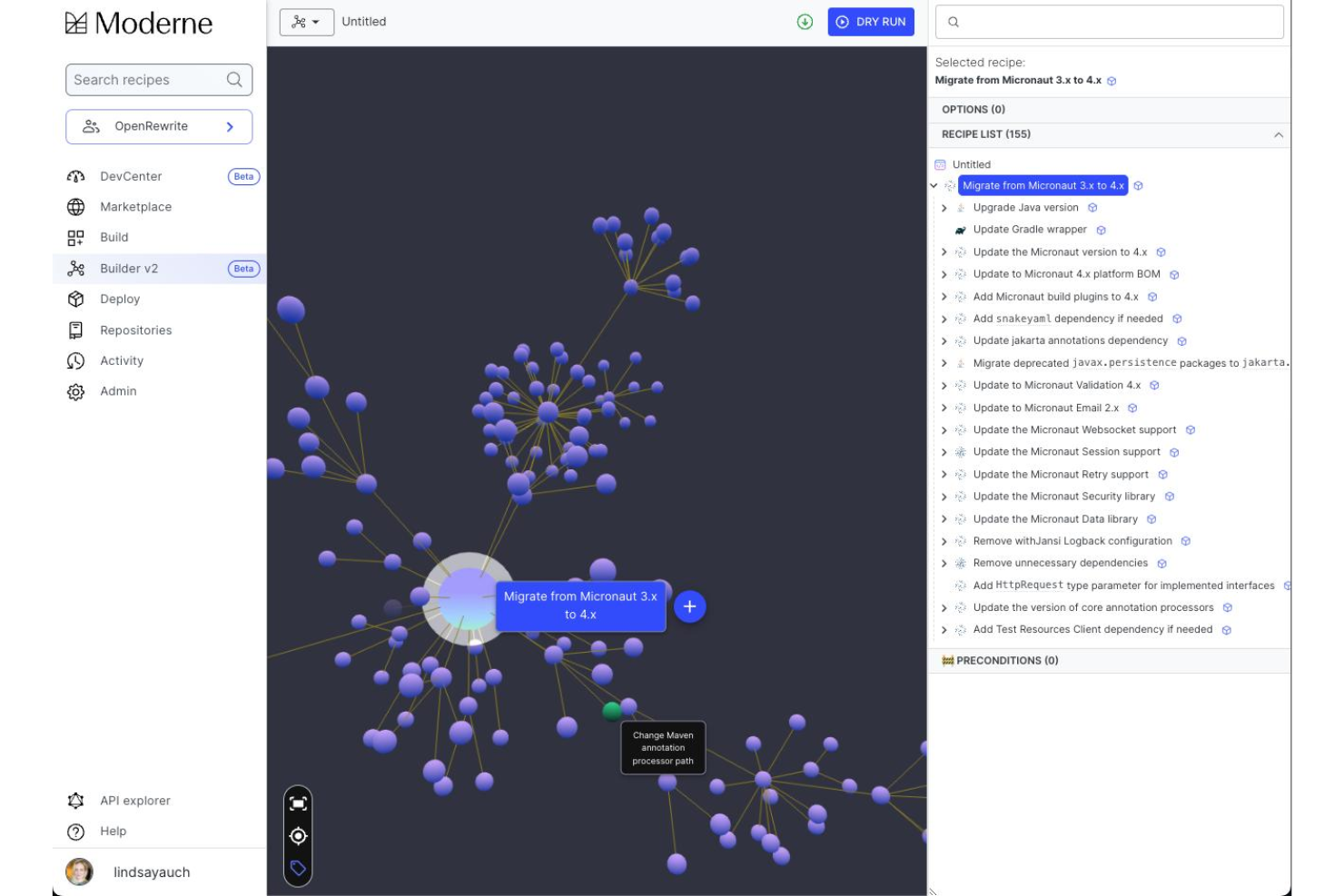Screen dimensions: 1344x896
Task: Click cube icon beside Update the Micronaut Security library
Action: 1169,497
